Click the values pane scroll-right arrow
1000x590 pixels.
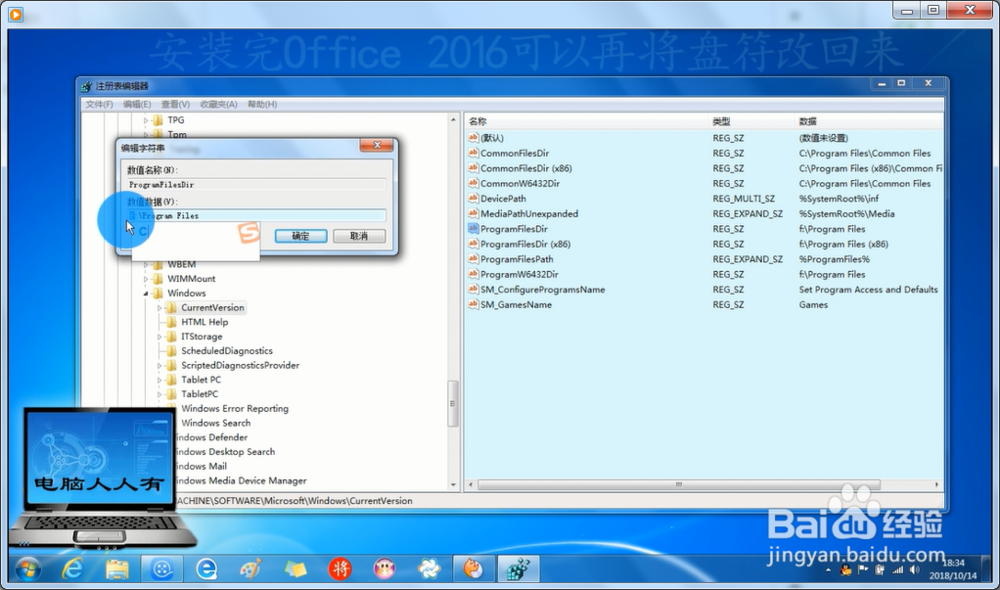[937, 485]
